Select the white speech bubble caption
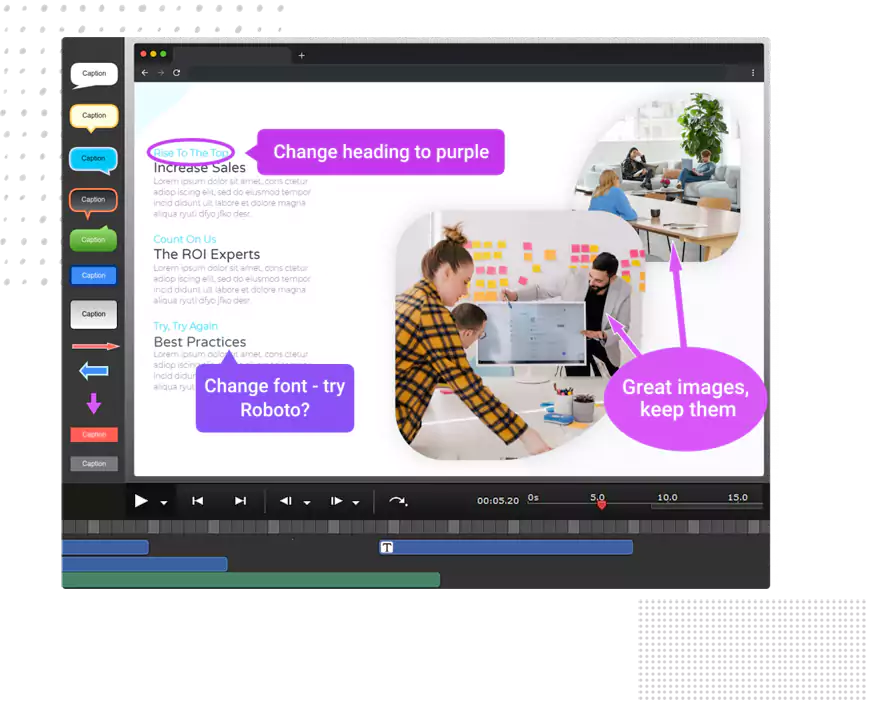872x707 pixels. pos(94,74)
